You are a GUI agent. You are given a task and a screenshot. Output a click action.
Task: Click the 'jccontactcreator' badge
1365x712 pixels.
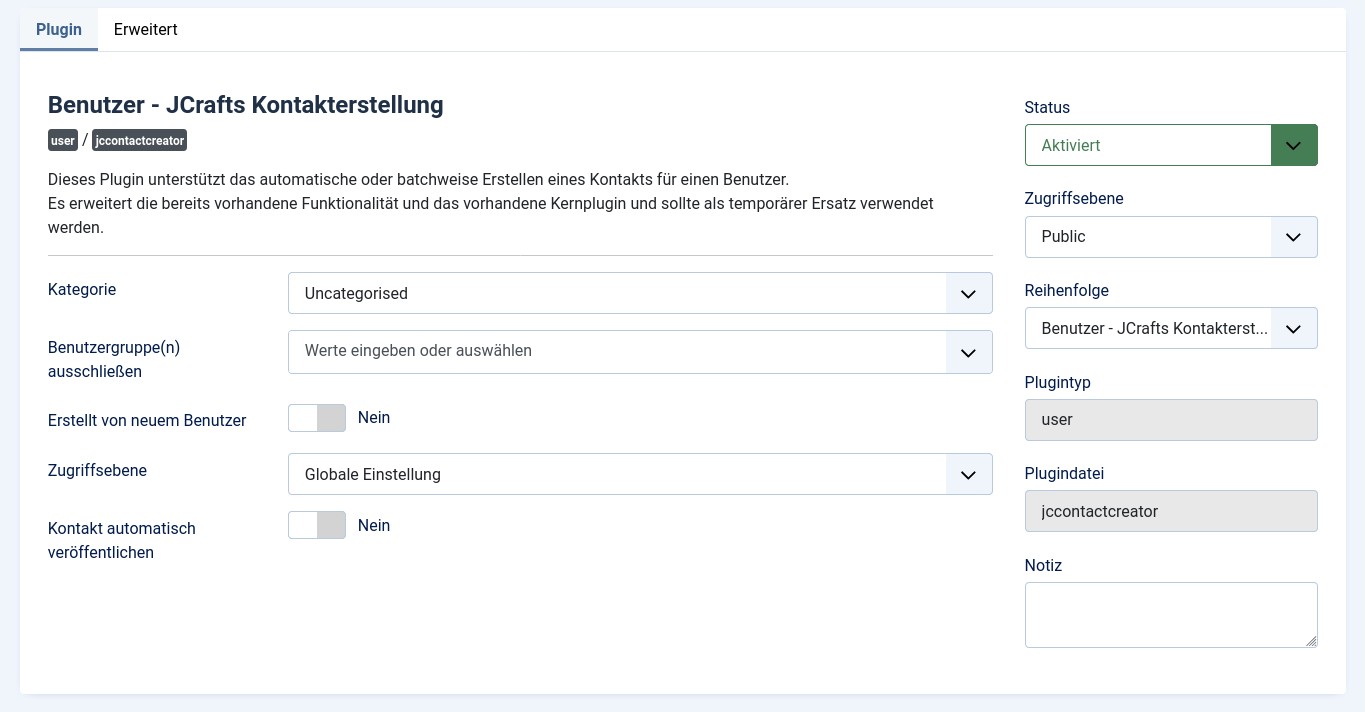tap(139, 141)
